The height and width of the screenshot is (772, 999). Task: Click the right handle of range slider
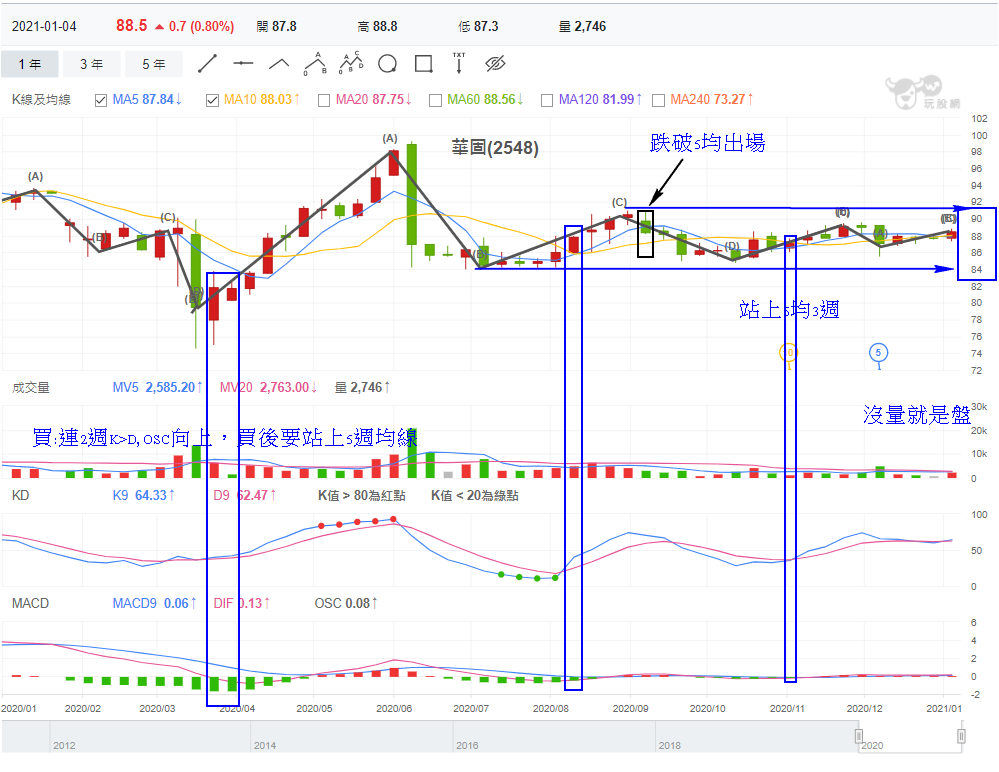click(961, 736)
